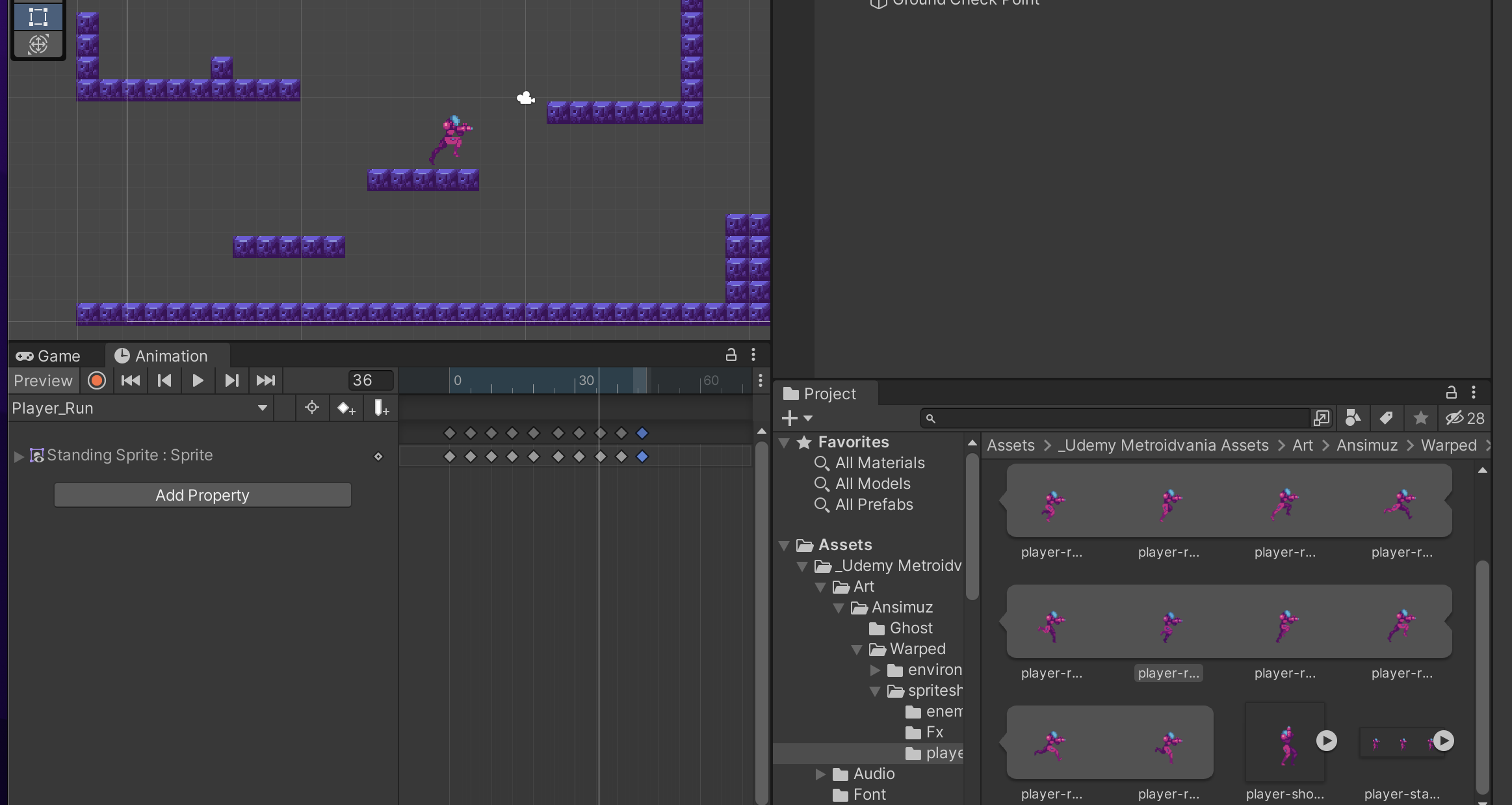Open Ansimuz in the breadcrumb path
Screen dimensions: 1512x805
coord(1366,445)
